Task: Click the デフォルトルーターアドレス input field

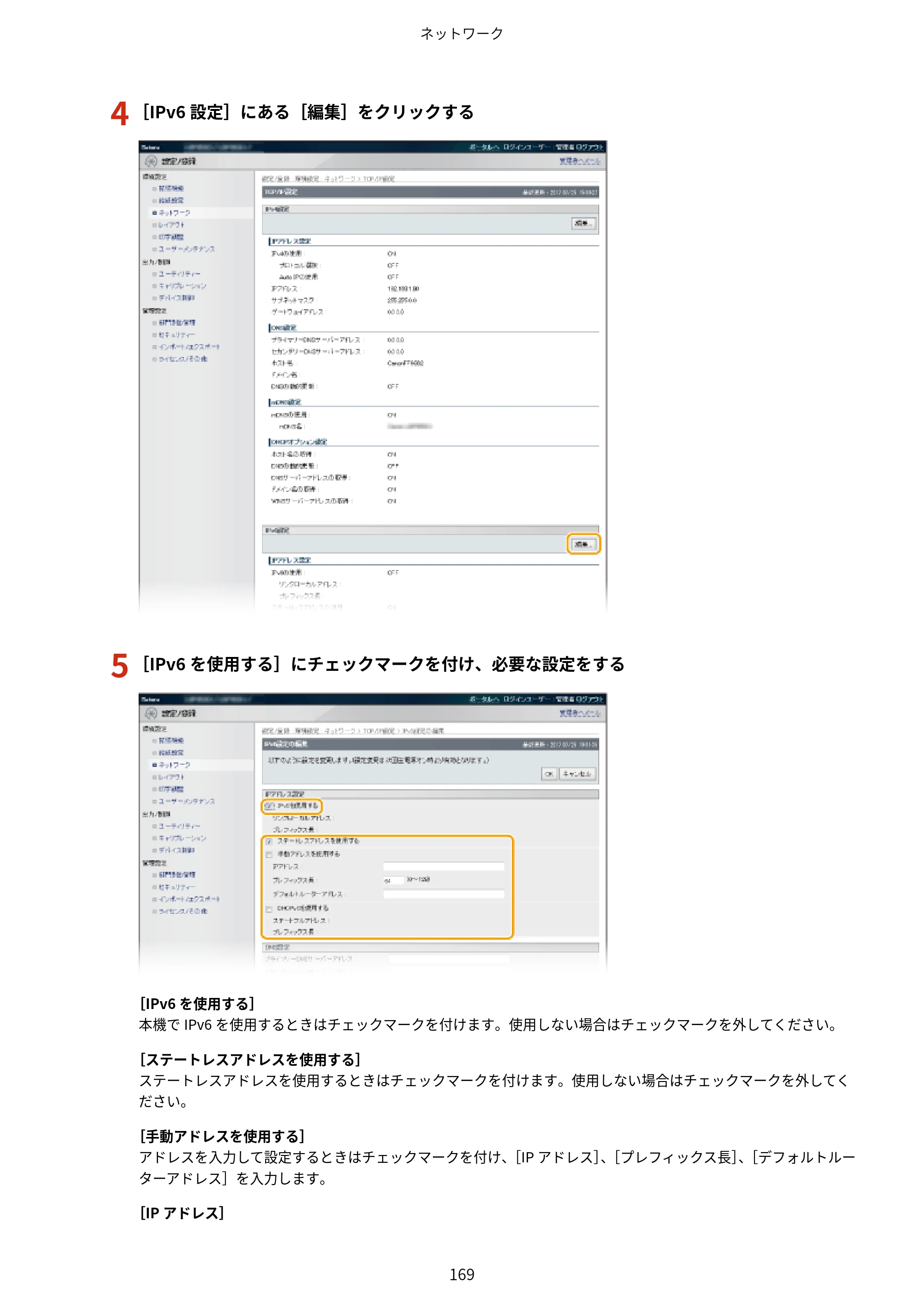Action: 444,894
